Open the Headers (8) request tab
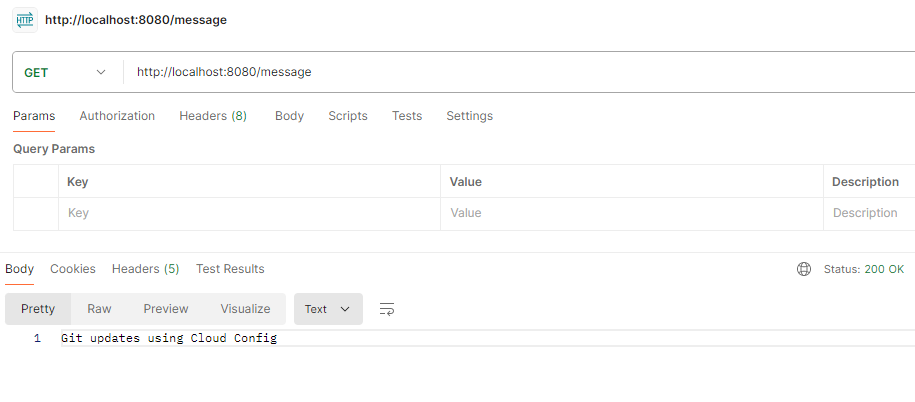This screenshot has height=402, width=915. 213,116
